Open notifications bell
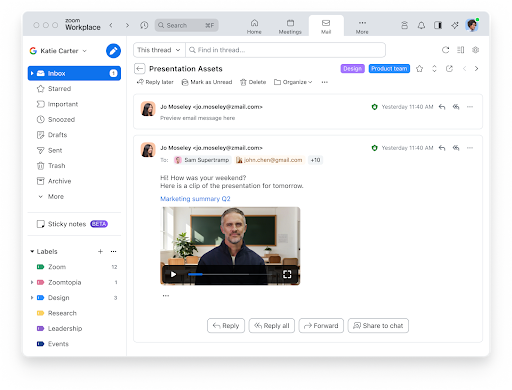Viewport: 512px width, 390px height. click(421, 25)
